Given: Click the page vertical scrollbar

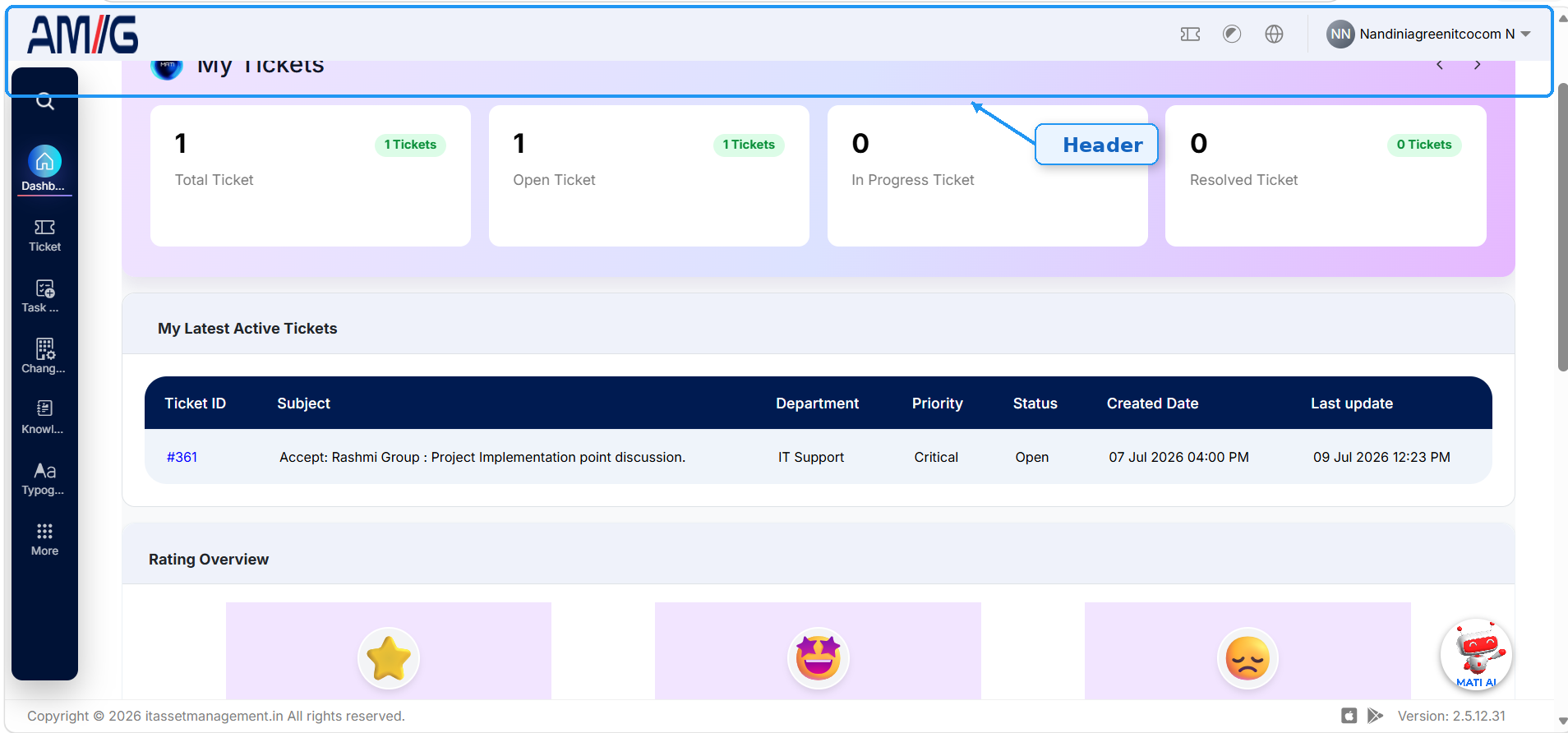Looking at the screenshot, I should tap(1562, 227).
